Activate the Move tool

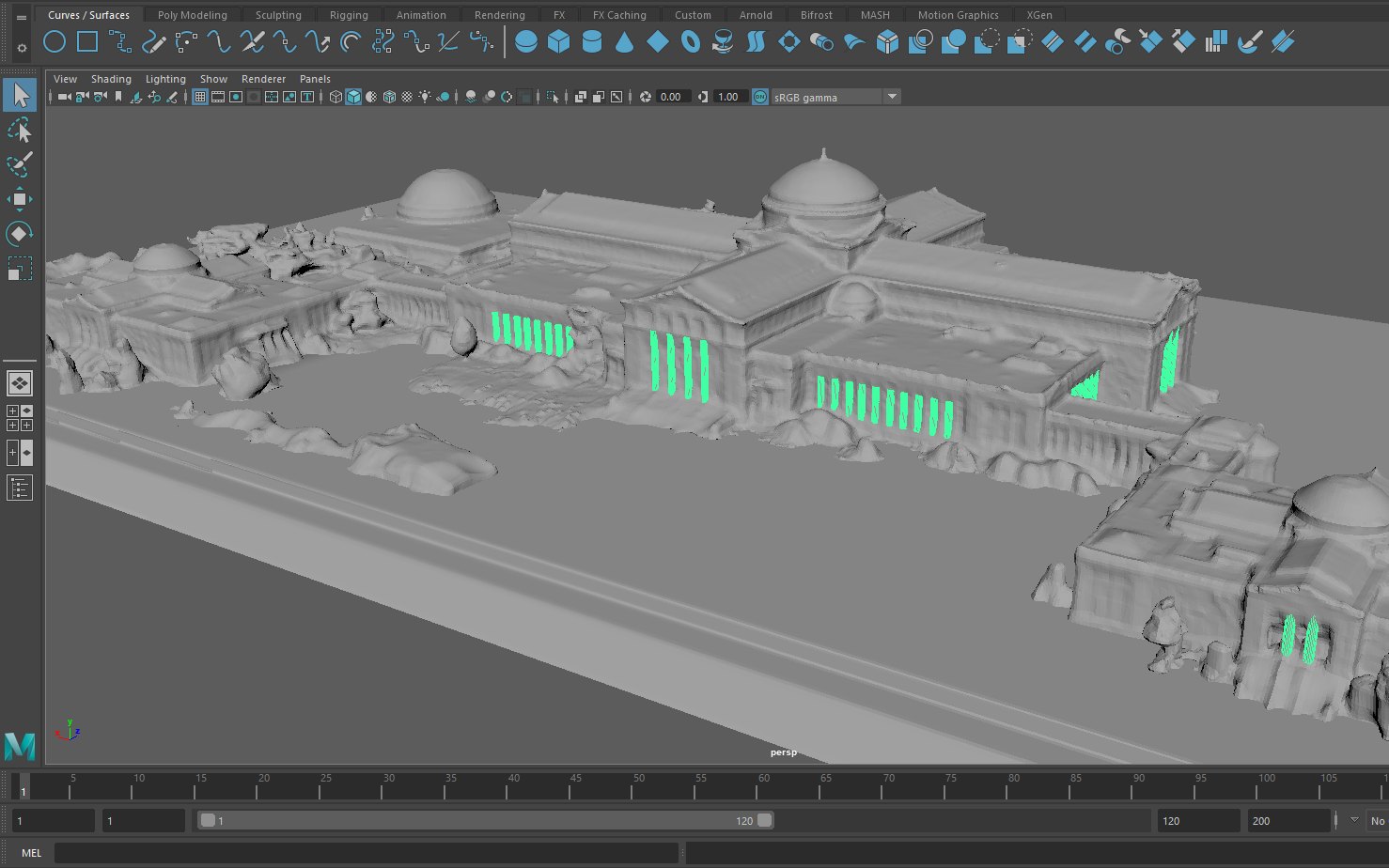tap(20, 199)
